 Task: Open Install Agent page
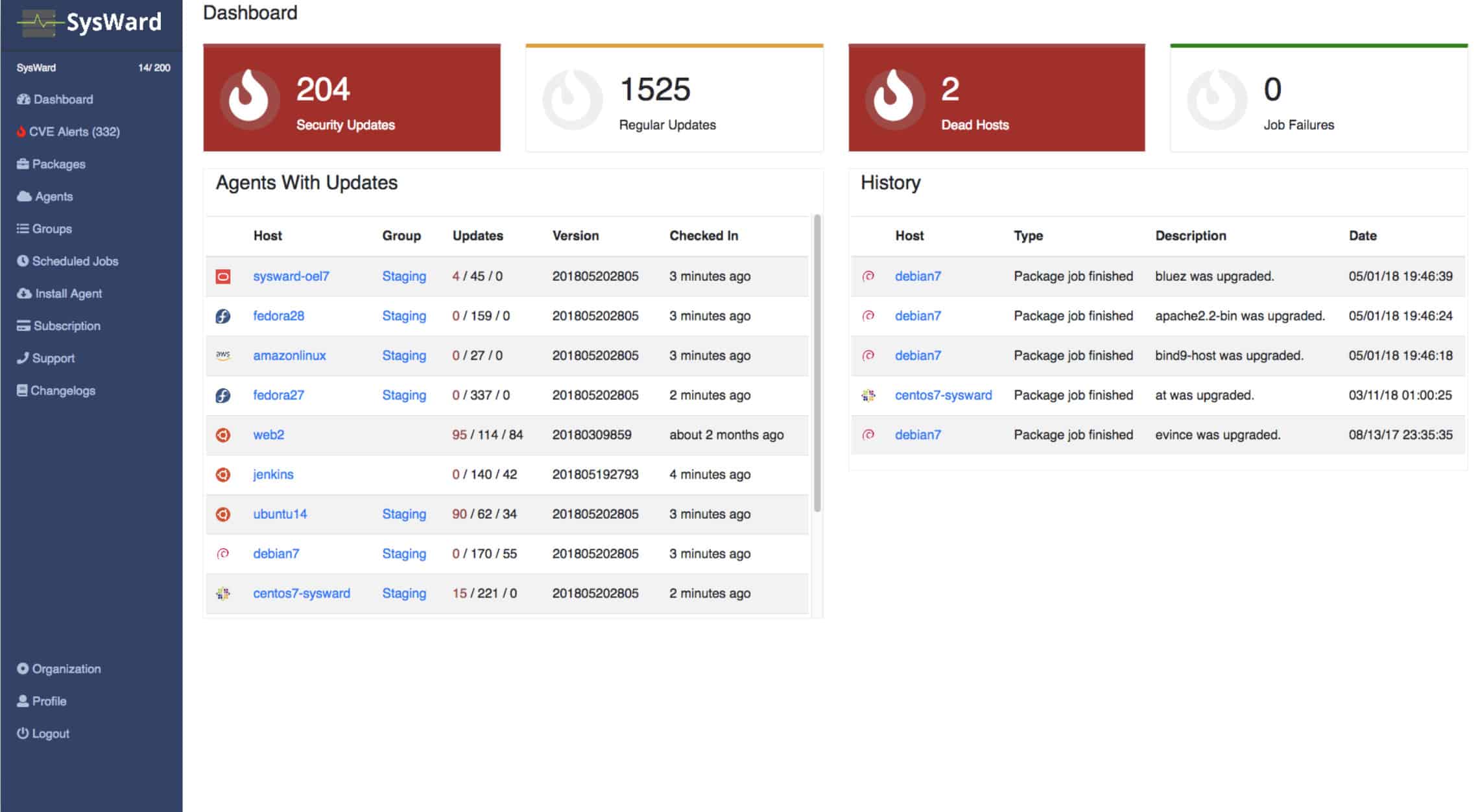coord(60,294)
